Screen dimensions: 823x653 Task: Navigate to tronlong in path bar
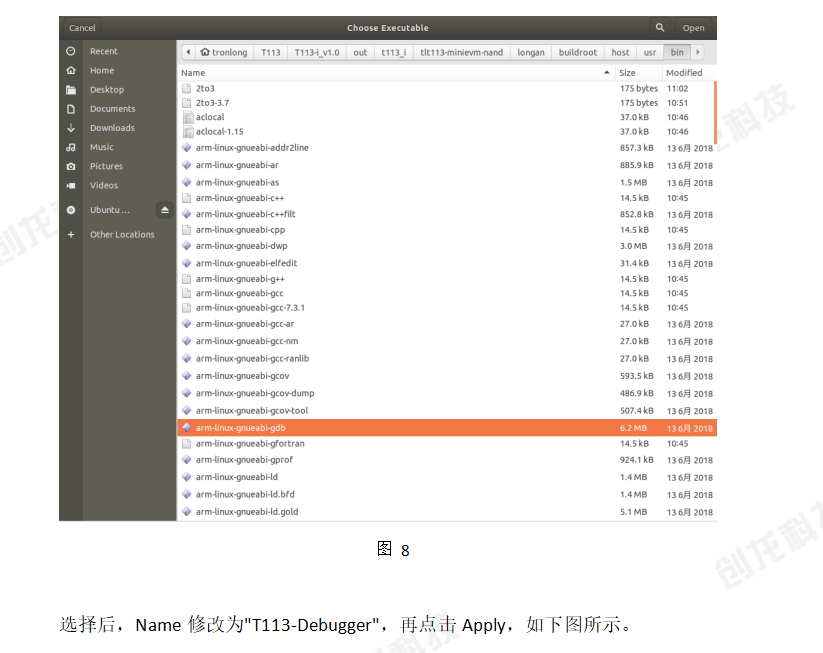[224, 52]
